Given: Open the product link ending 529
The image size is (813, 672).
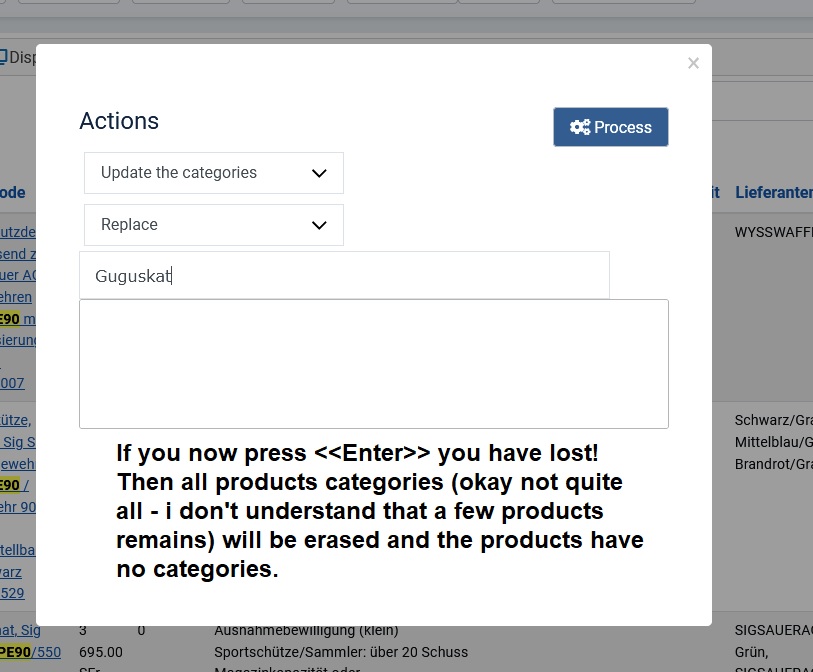Looking at the screenshot, I should (x=12, y=593).
